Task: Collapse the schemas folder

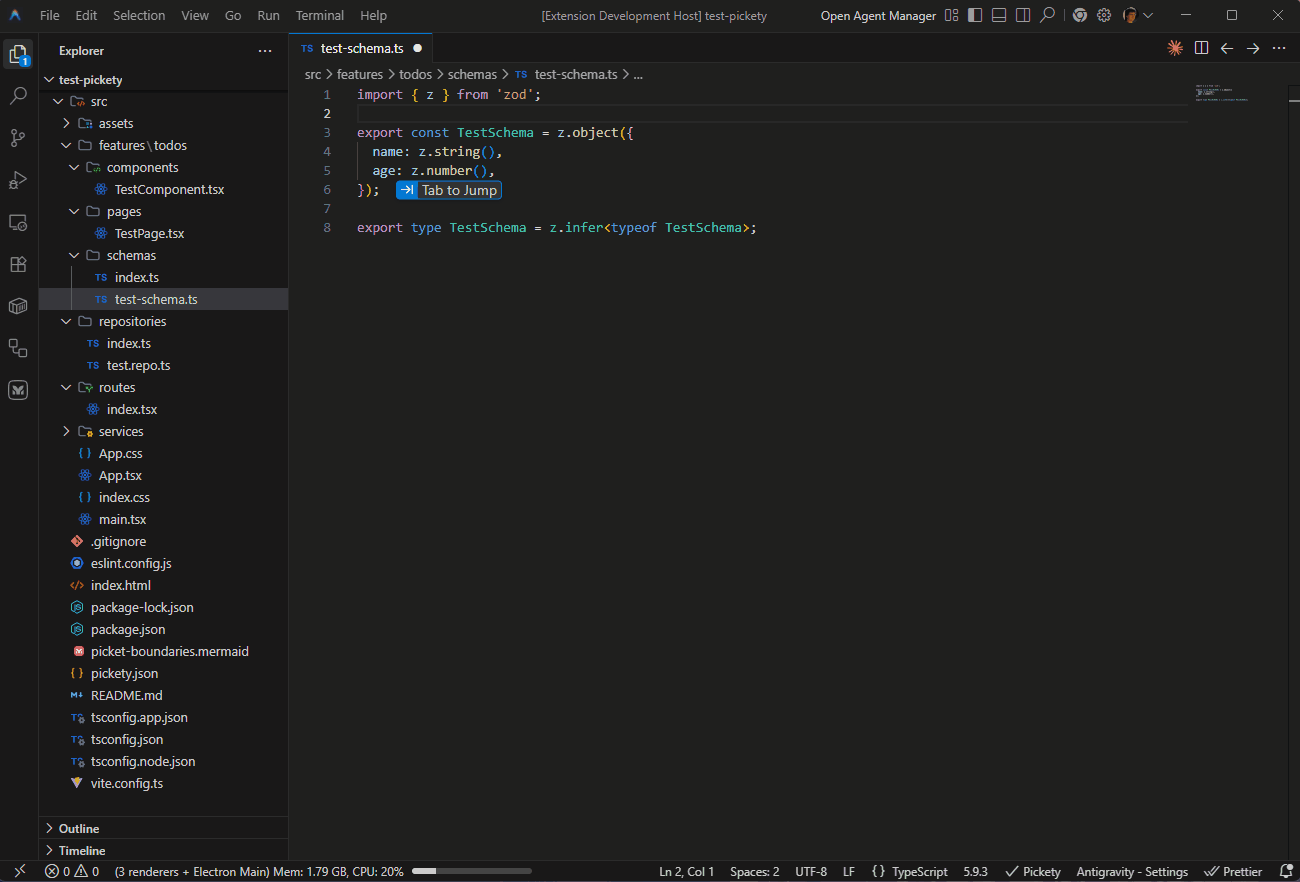Action: point(74,255)
